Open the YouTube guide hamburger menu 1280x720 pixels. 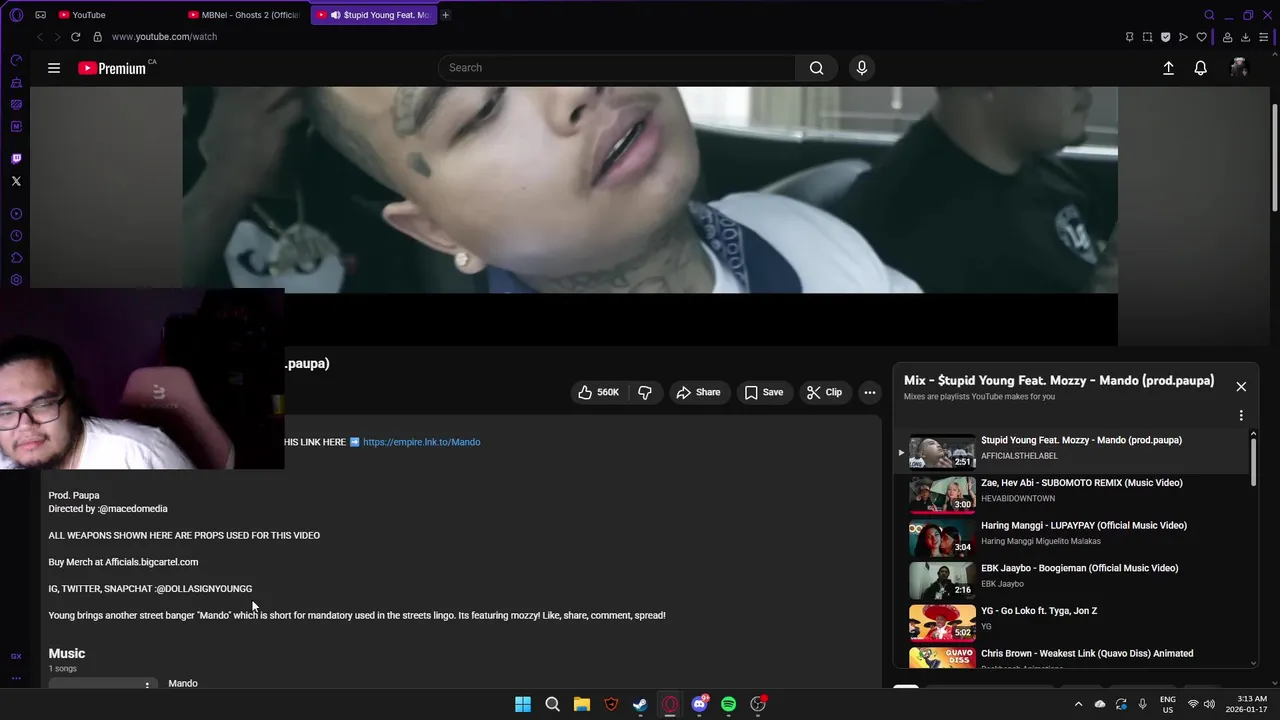54,68
